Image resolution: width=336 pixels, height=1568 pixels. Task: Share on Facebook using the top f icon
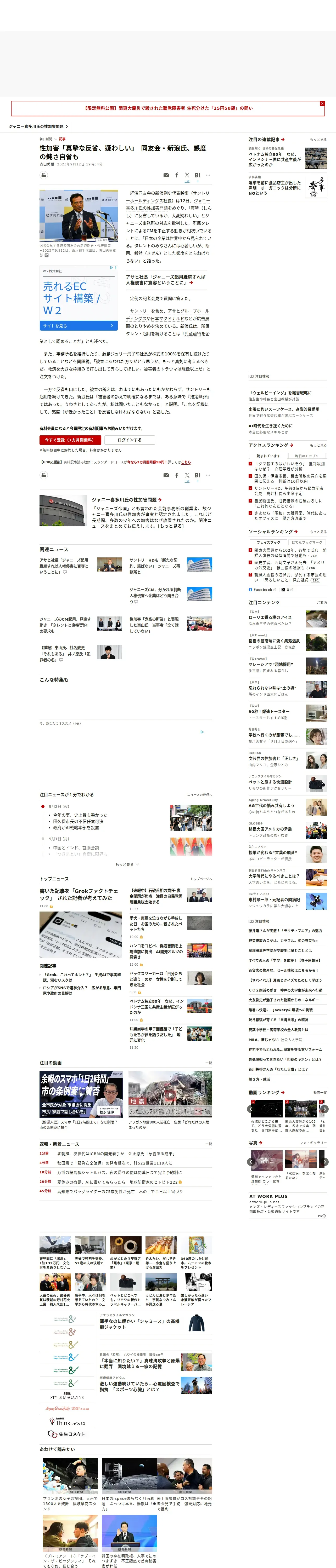(177, 175)
